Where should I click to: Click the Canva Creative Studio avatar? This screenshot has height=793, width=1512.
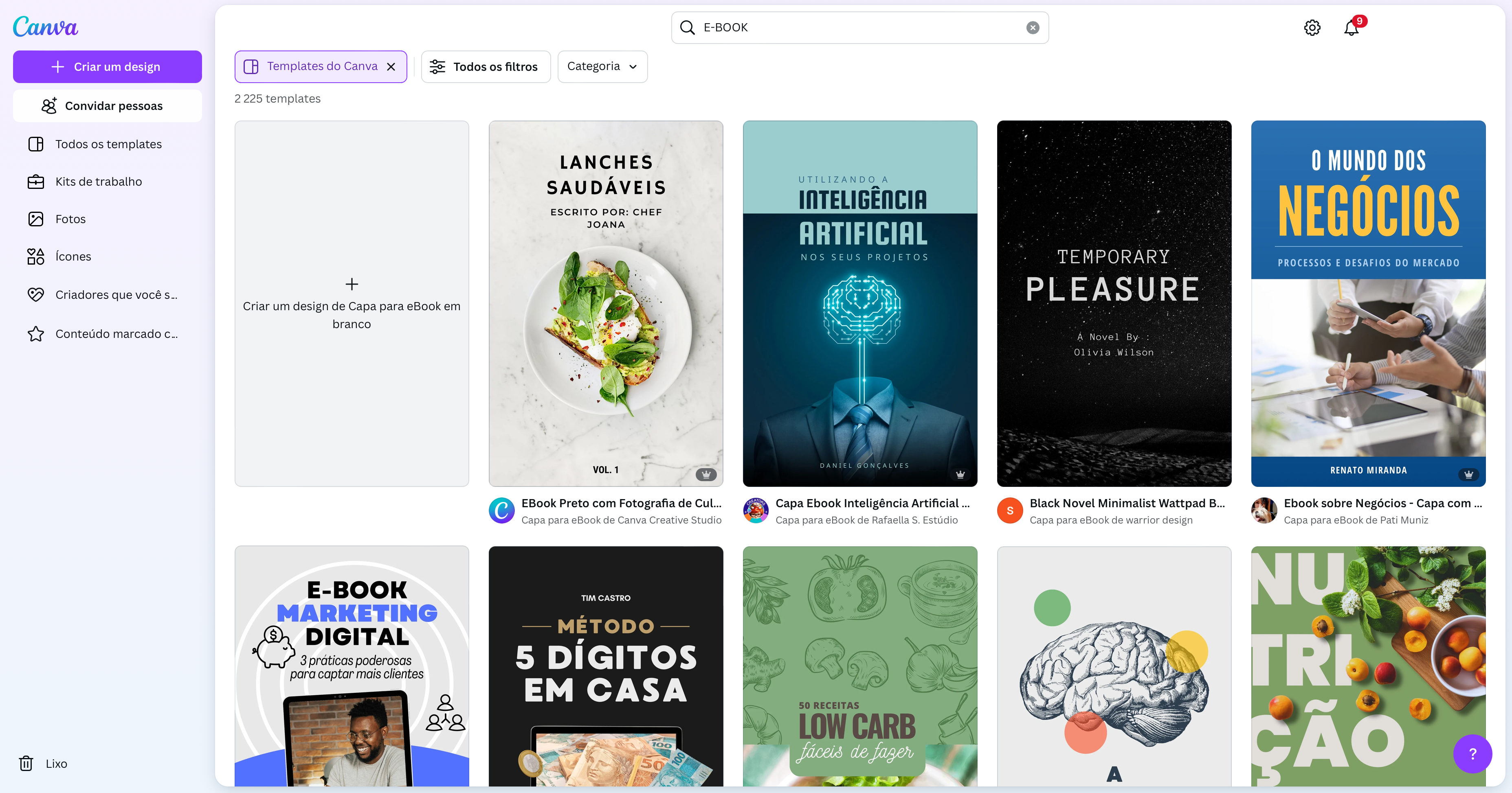pyautogui.click(x=502, y=510)
